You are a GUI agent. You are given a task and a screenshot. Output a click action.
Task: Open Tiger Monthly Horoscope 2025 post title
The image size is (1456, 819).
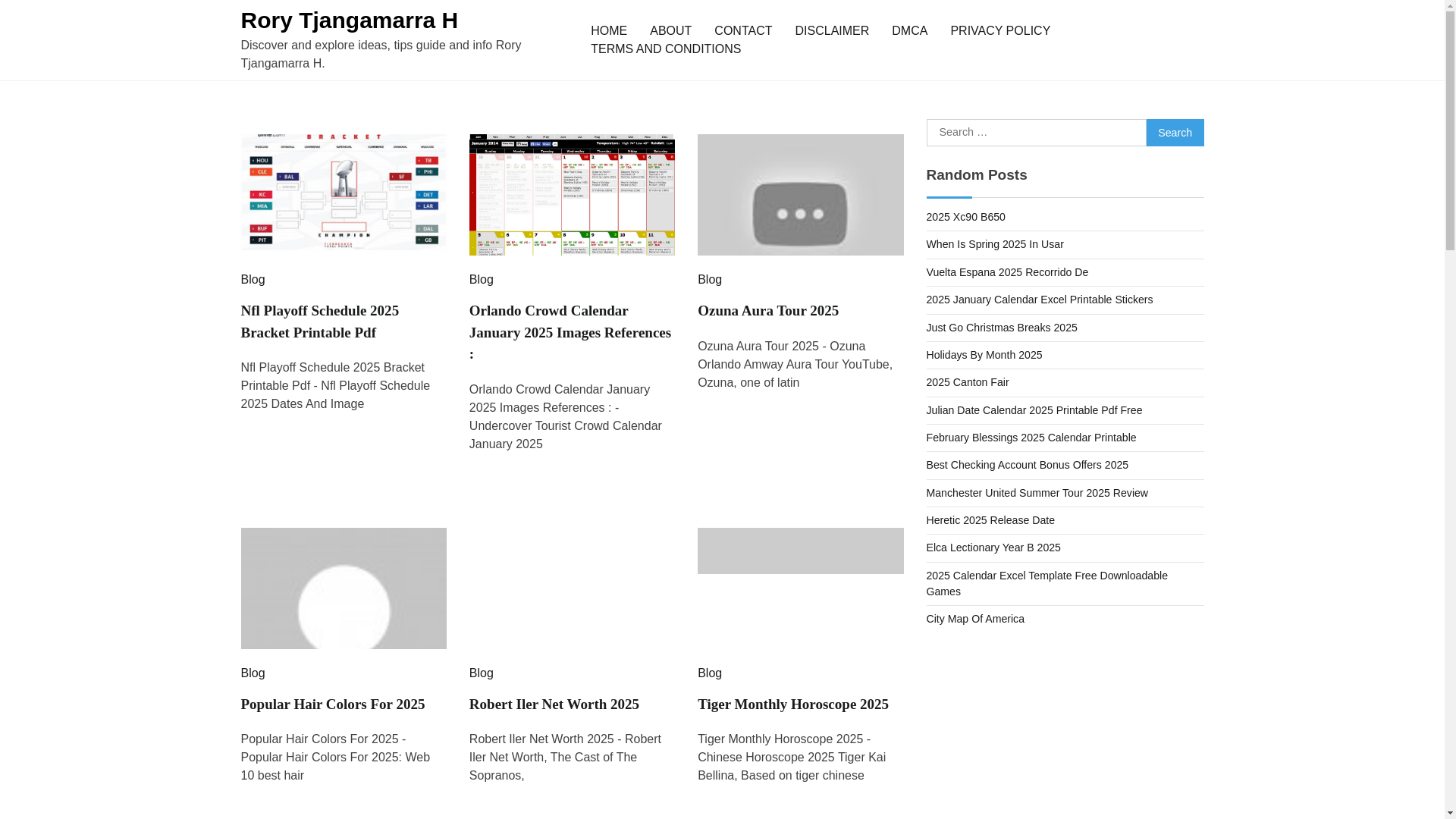click(x=793, y=704)
